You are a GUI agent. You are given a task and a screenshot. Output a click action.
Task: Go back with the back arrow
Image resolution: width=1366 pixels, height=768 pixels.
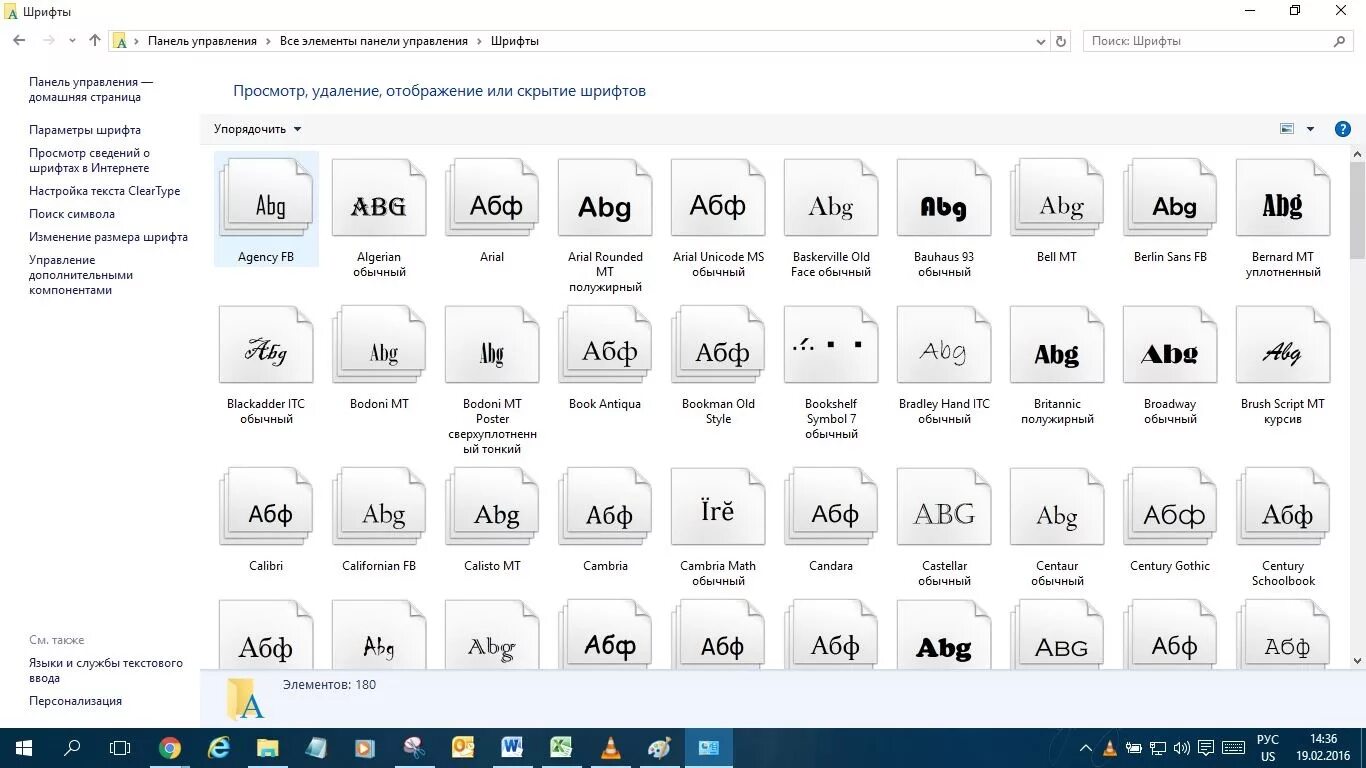(x=19, y=41)
